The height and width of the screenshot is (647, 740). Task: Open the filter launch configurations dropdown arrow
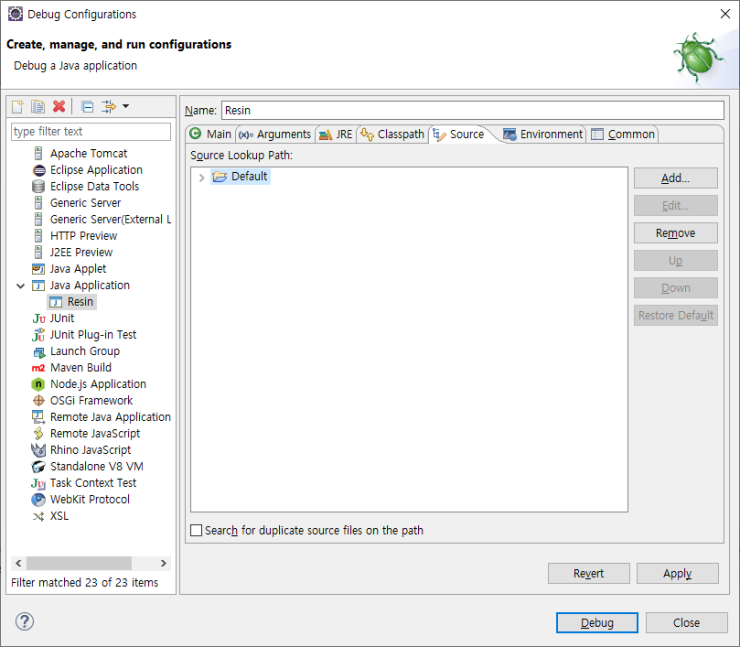coord(125,107)
